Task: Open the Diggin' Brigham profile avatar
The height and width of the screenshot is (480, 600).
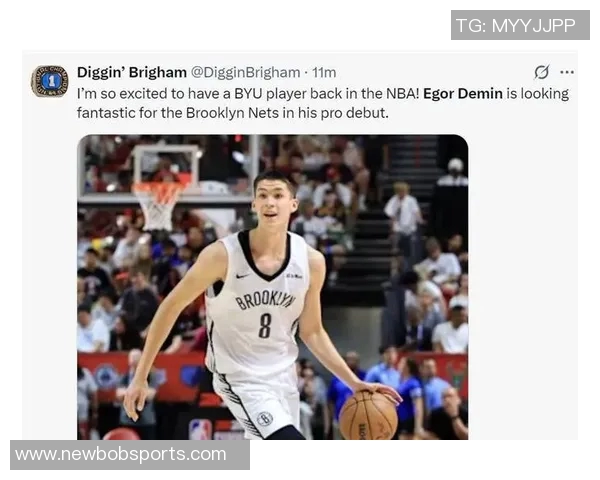Action: (x=49, y=81)
